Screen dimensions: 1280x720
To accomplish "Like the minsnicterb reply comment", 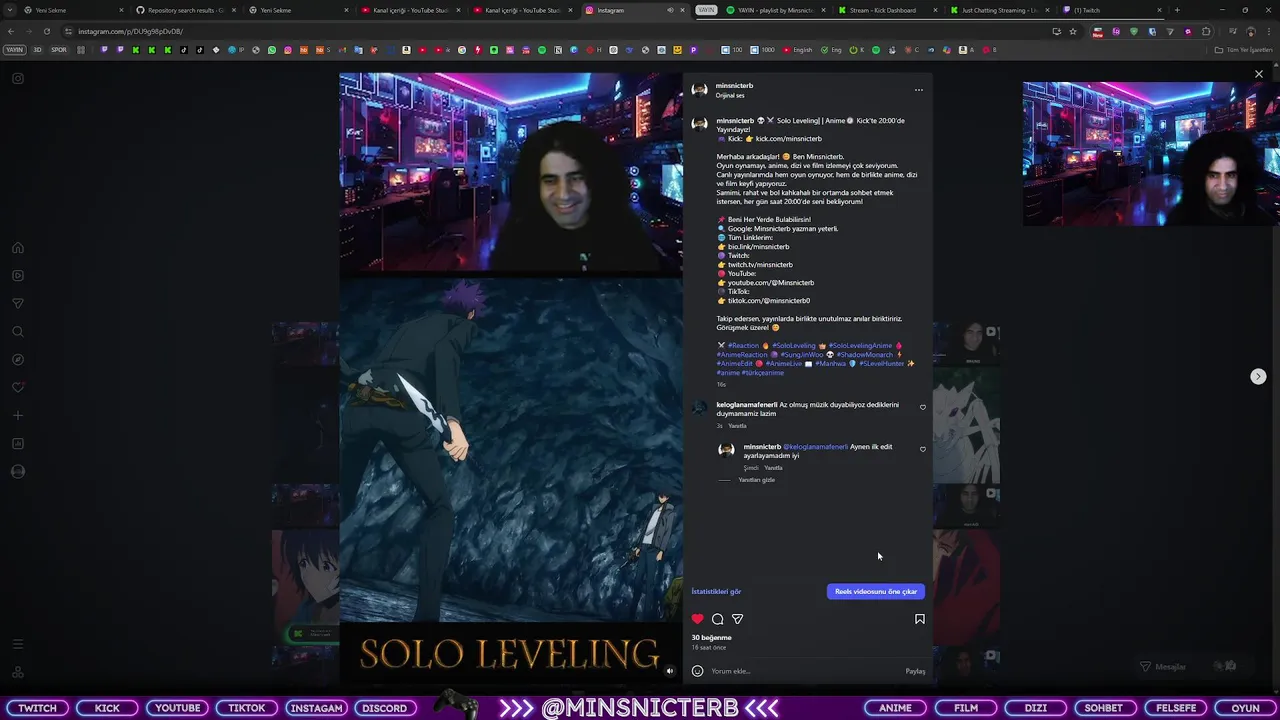I will 923,449.
